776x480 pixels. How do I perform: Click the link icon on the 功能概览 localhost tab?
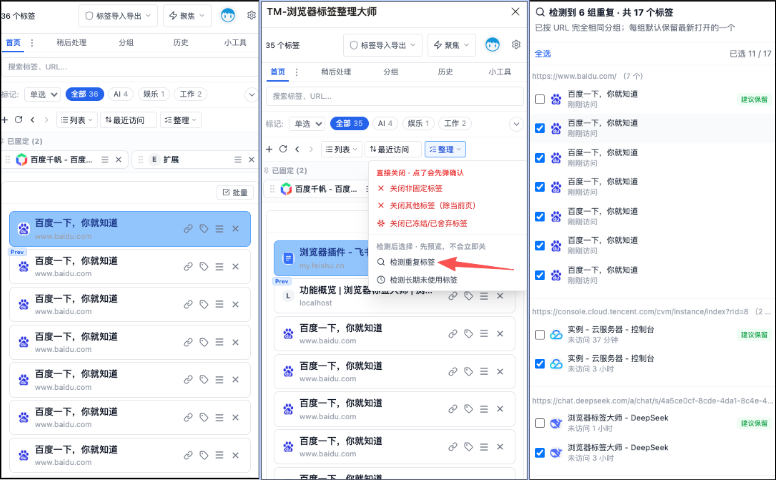(x=453, y=296)
